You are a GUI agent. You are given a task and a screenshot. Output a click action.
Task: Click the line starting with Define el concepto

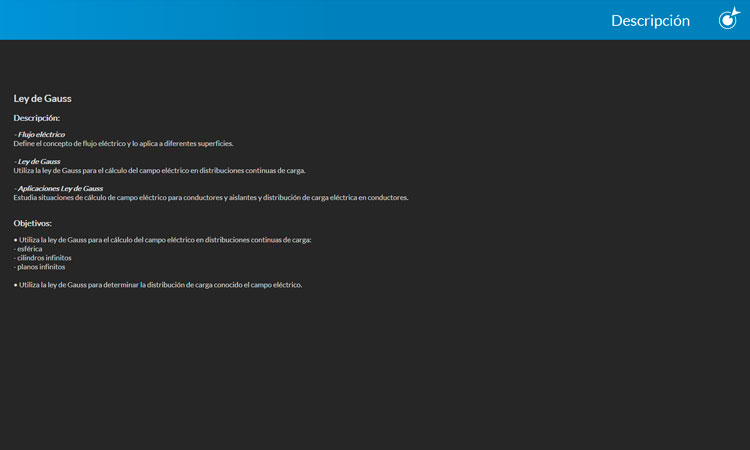pos(123,143)
